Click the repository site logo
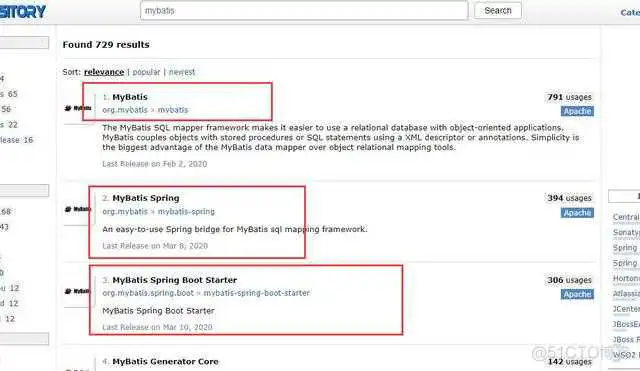 (23, 11)
